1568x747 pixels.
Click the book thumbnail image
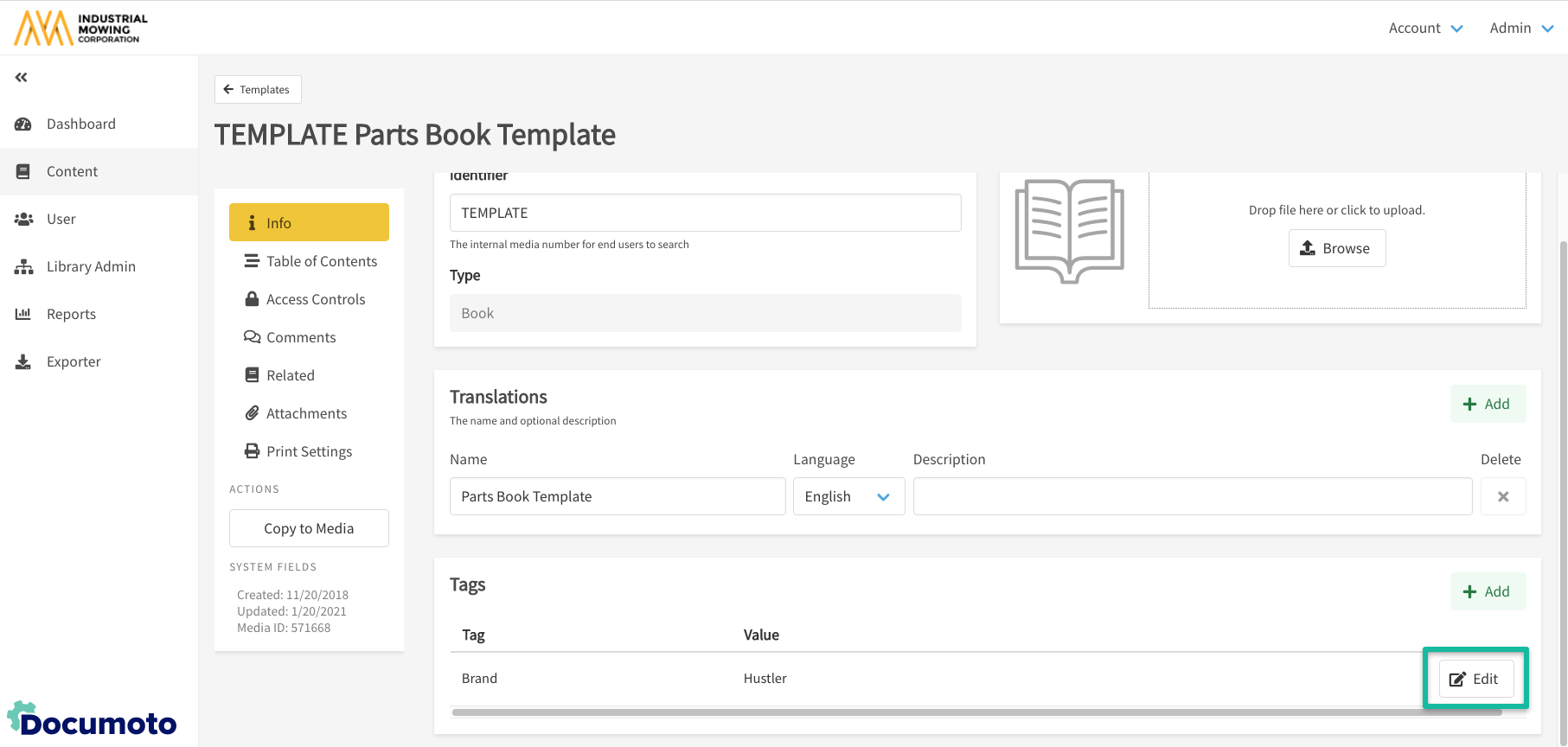tap(1069, 230)
